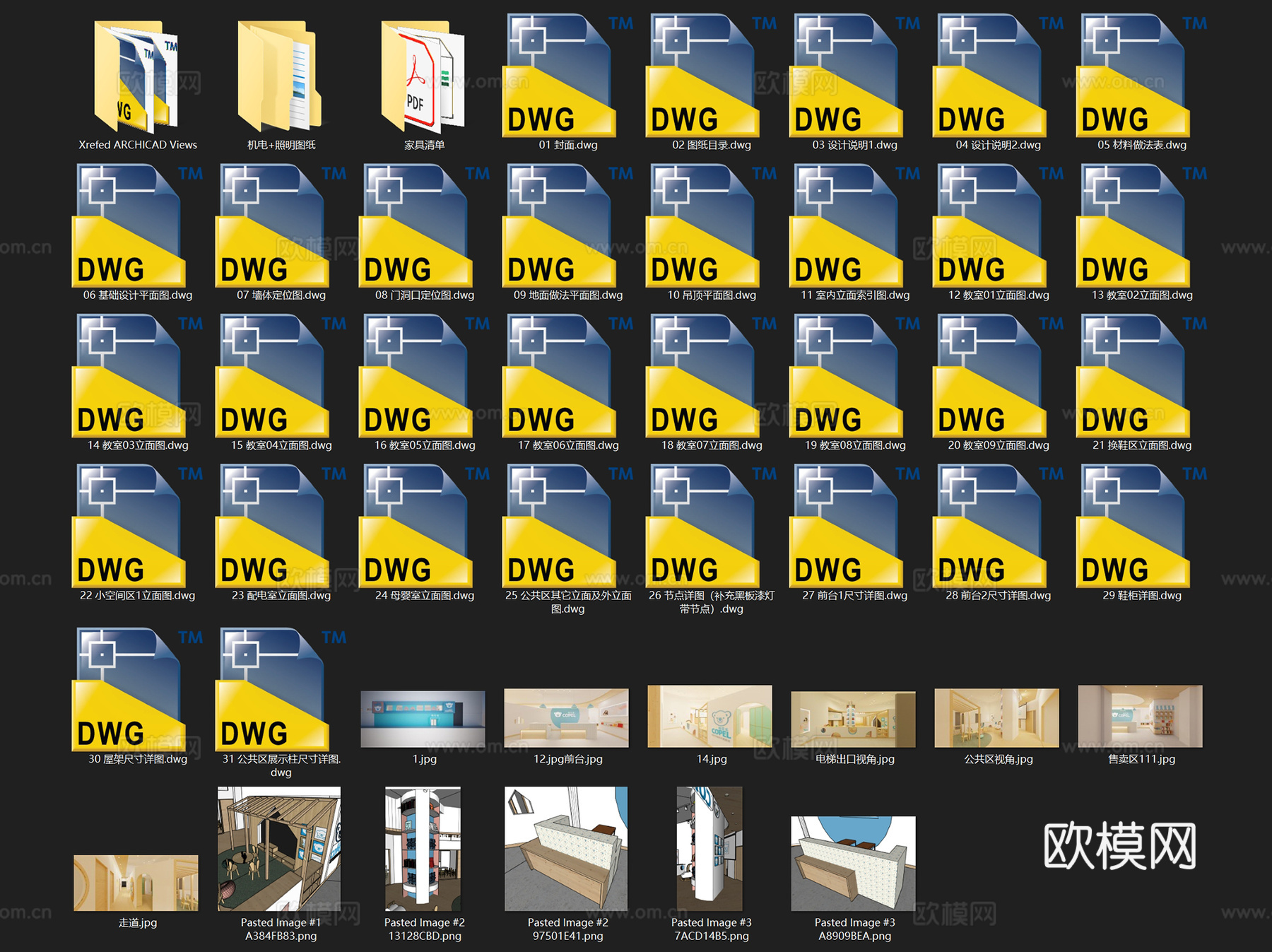Screen dimensions: 1272x952
Task: Click the file name '01 封面.dwg'
Action: (568, 145)
